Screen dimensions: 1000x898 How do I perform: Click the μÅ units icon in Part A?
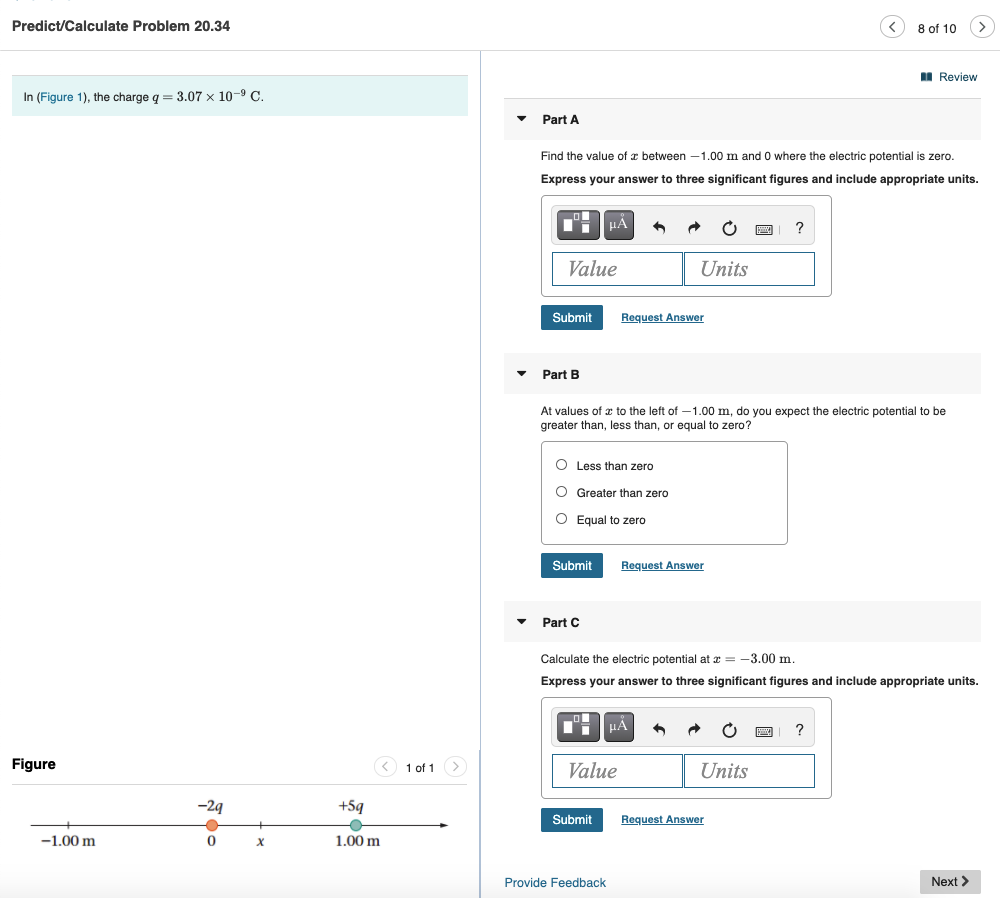[618, 224]
